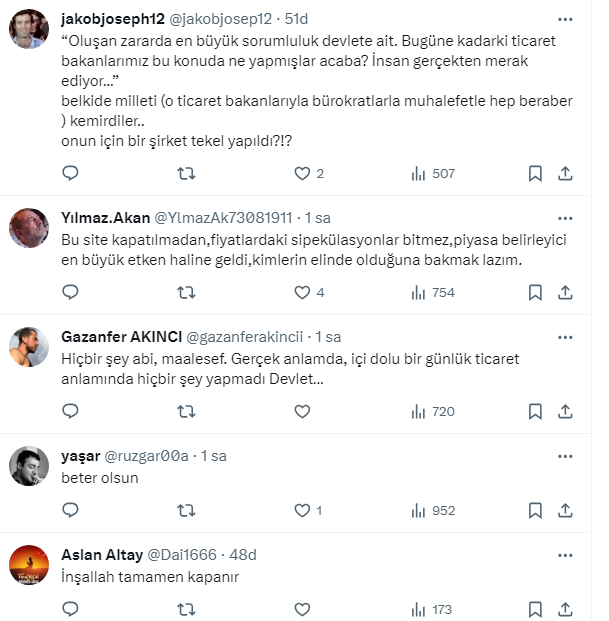This screenshot has height=621, width=609.
Task: Share Gazanfer AKINCI's tweet
Action: (565, 411)
